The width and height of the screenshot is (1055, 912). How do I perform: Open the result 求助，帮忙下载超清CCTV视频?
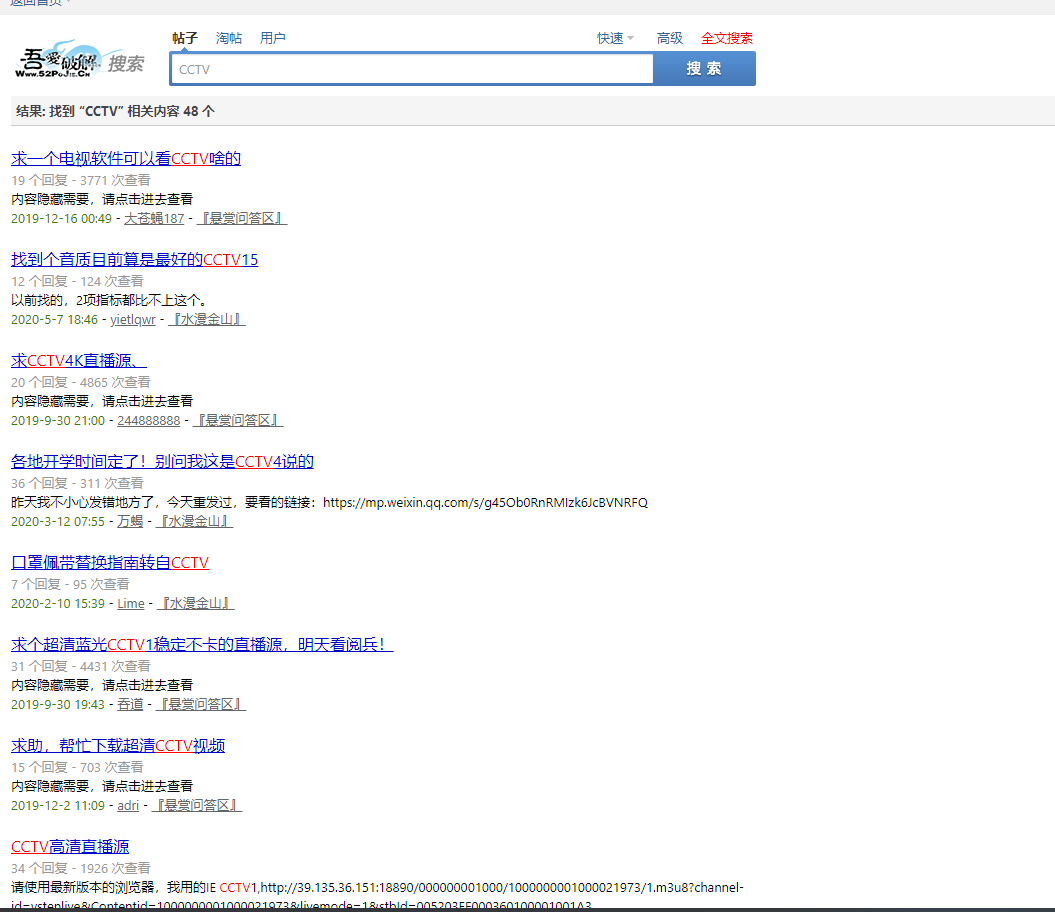[118, 745]
